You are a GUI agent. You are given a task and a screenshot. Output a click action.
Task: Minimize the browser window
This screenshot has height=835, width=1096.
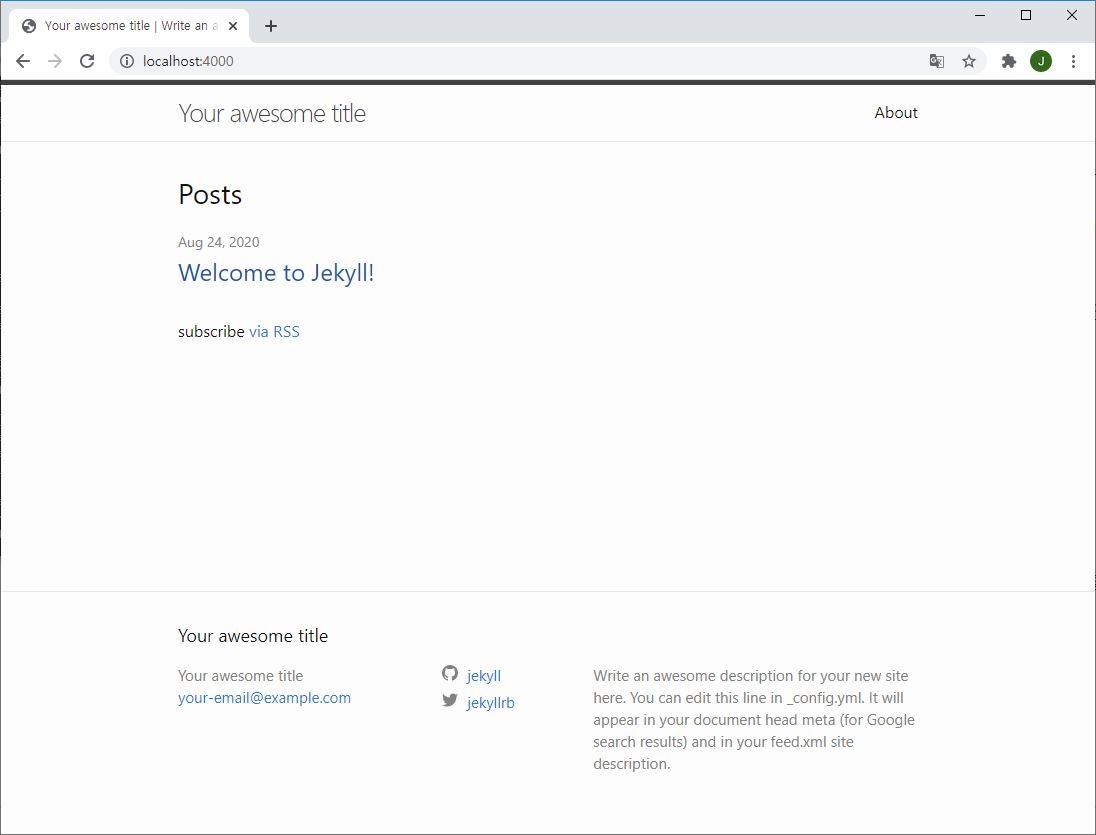980,15
